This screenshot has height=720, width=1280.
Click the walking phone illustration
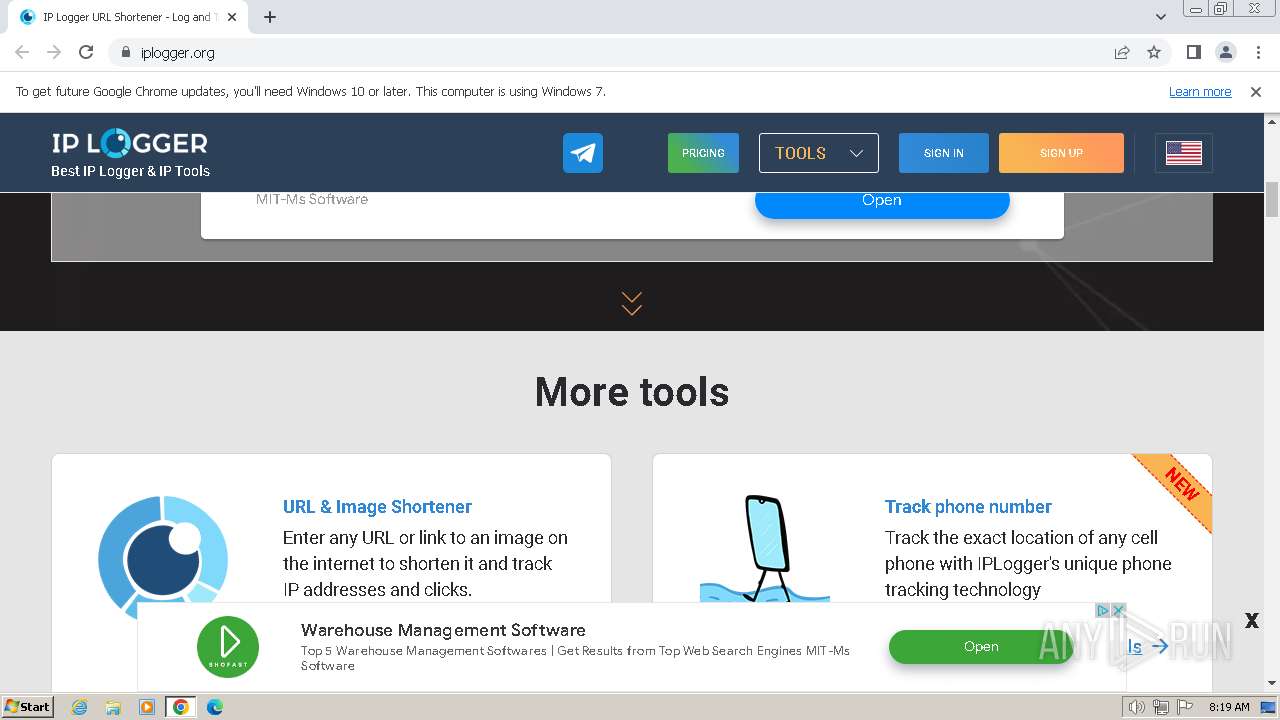pos(765,548)
